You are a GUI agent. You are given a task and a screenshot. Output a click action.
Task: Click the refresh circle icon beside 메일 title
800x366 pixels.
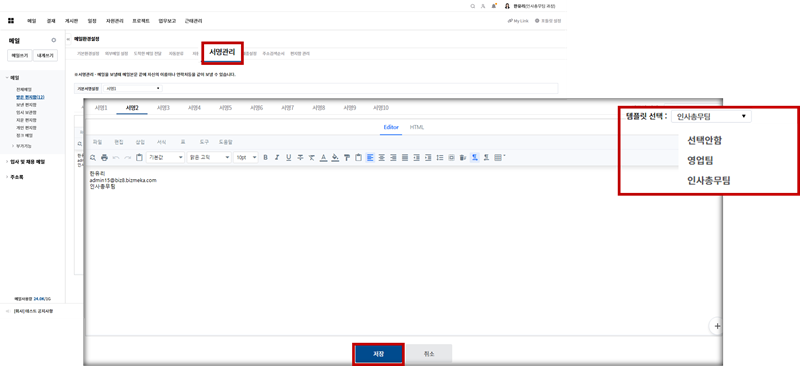[54, 40]
